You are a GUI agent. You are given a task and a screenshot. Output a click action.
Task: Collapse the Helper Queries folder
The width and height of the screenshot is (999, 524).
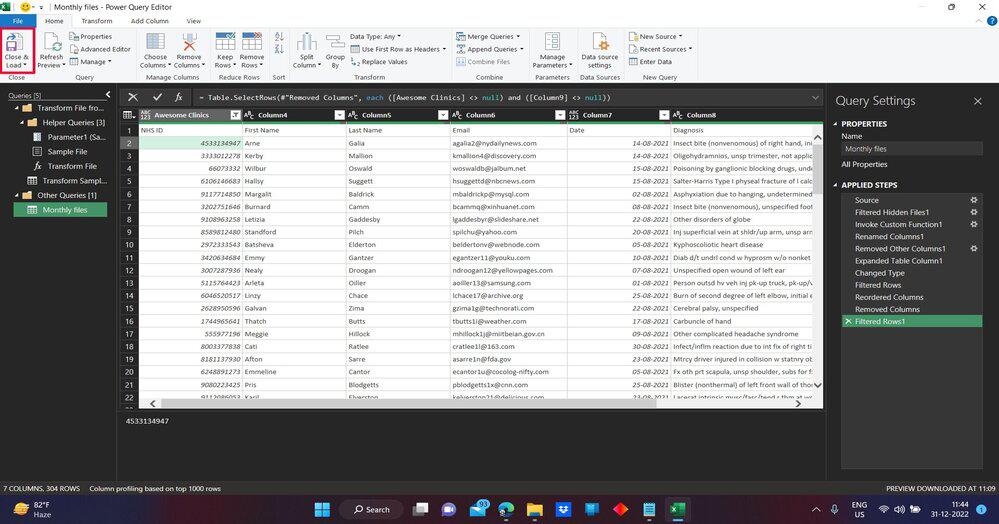(x=22, y=122)
